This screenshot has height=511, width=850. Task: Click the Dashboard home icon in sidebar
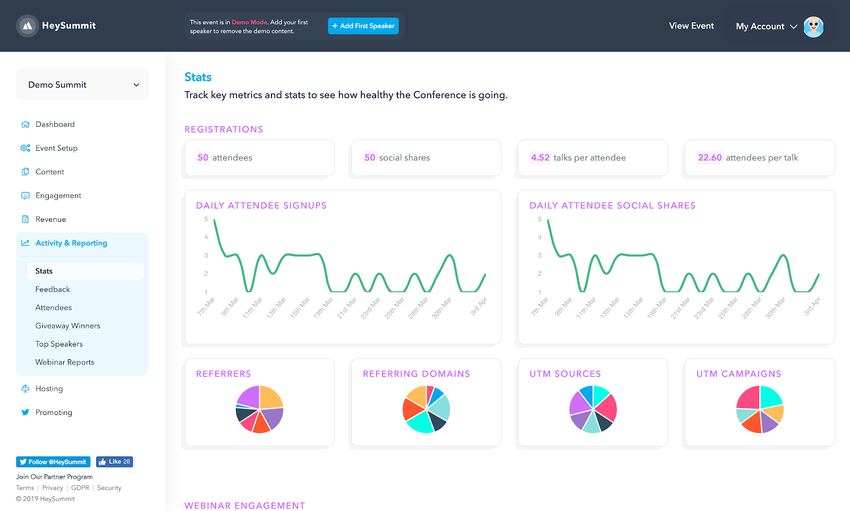pyautogui.click(x=25, y=125)
